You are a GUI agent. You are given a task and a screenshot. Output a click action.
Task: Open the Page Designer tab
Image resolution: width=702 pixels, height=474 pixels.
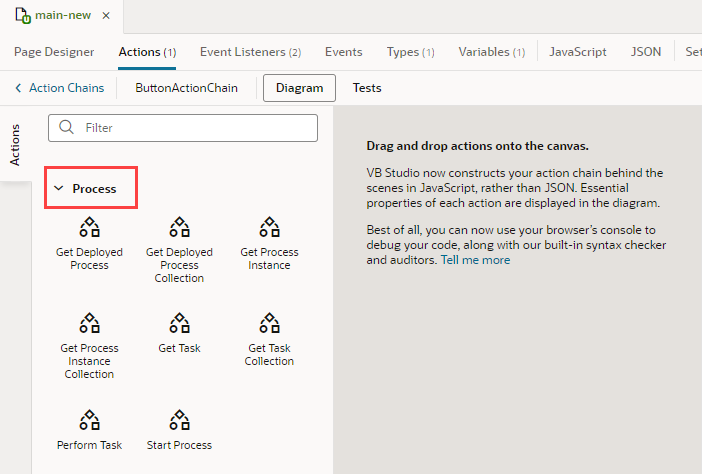(x=54, y=52)
